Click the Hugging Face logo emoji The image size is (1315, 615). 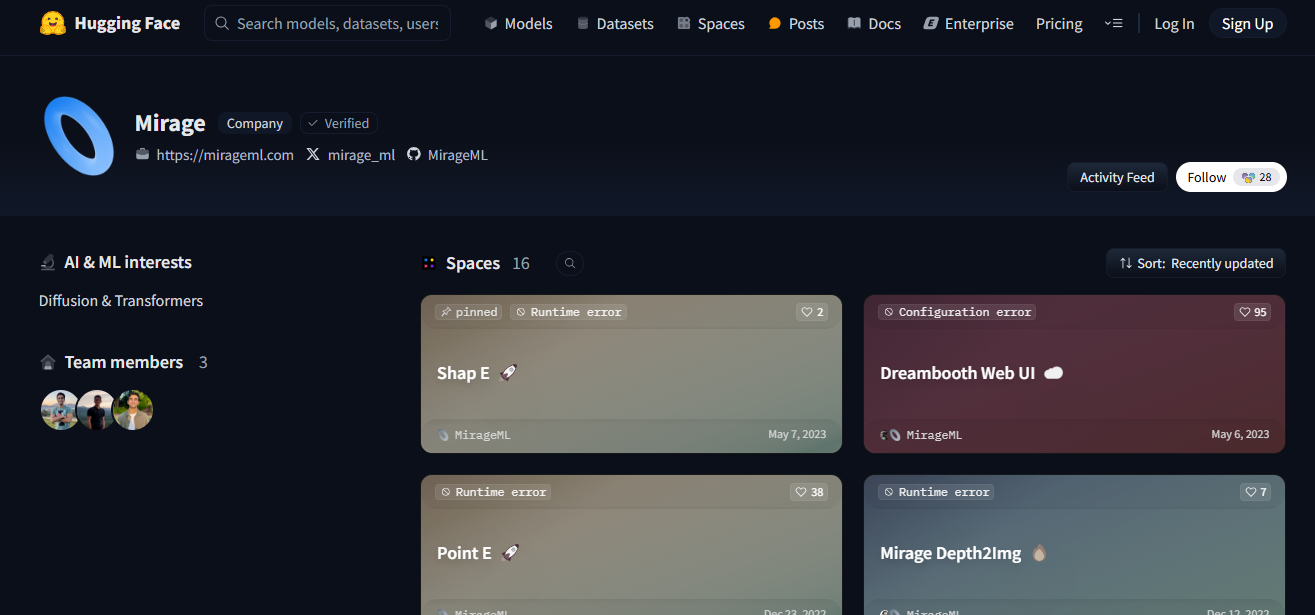coord(53,23)
